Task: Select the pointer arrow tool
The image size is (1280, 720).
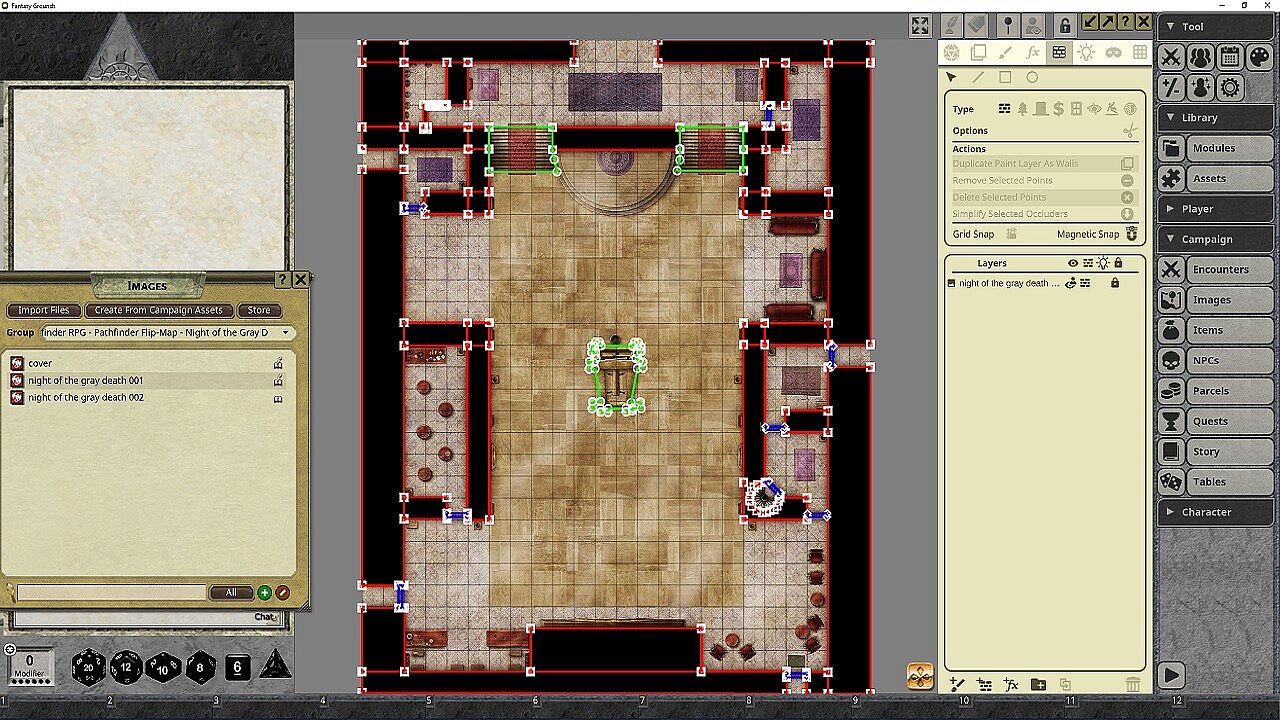Action: (x=951, y=77)
